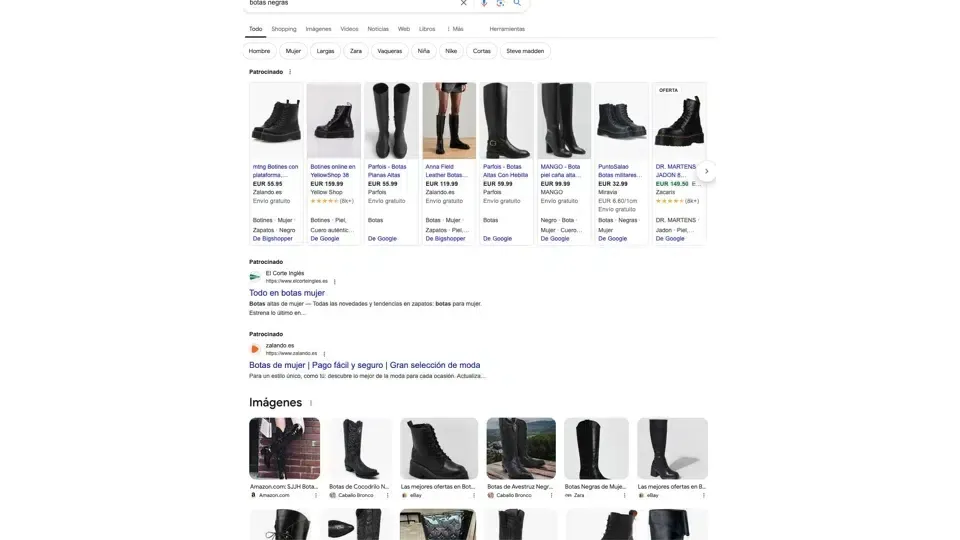Image resolution: width=960 pixels, height=540 pixels.
Task: Open menu dots for Botas de Cocodrilo result
Action: pyautogui.click(x=387, y=495)
